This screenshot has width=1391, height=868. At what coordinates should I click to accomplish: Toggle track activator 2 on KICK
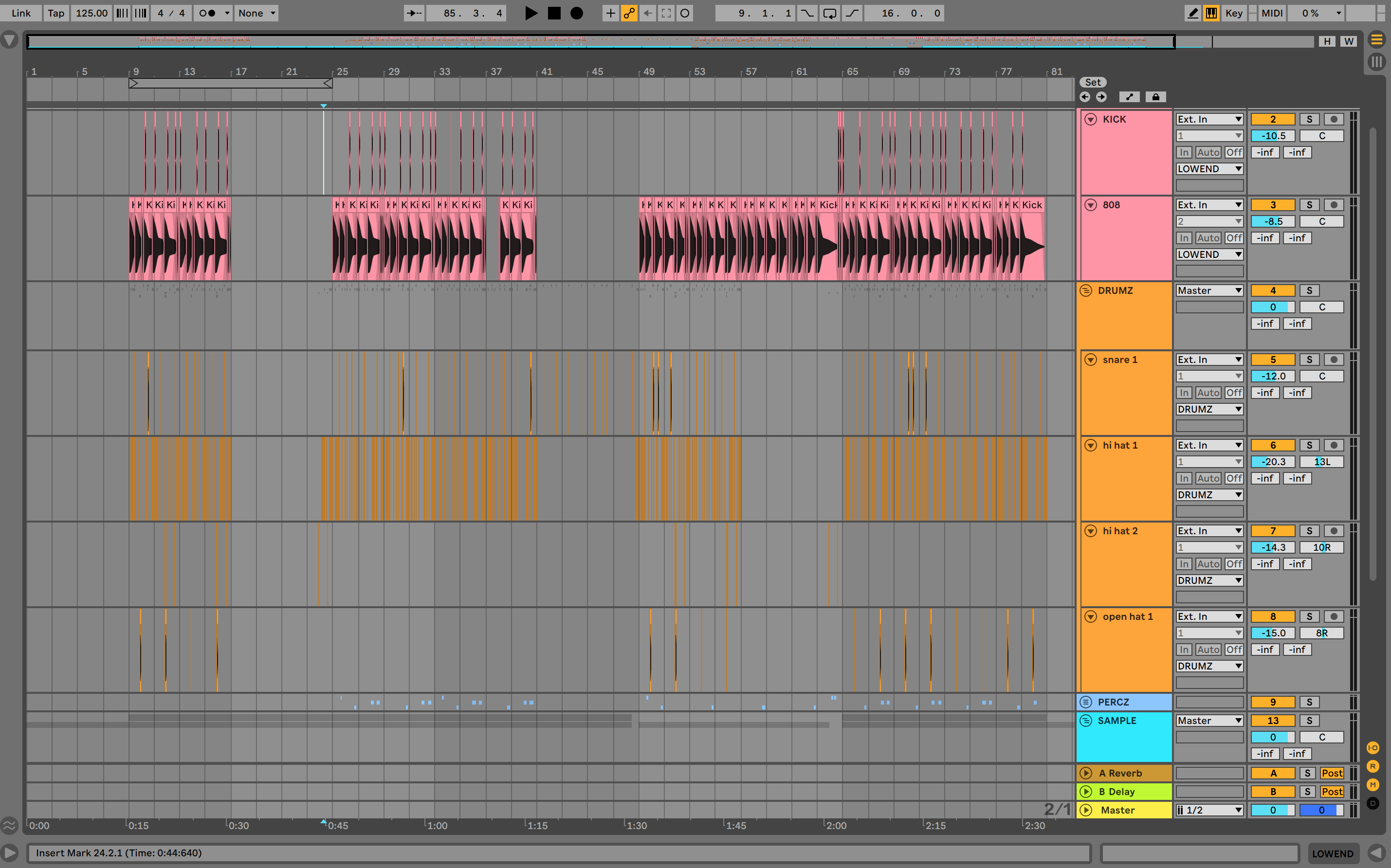pos(1273,119)
